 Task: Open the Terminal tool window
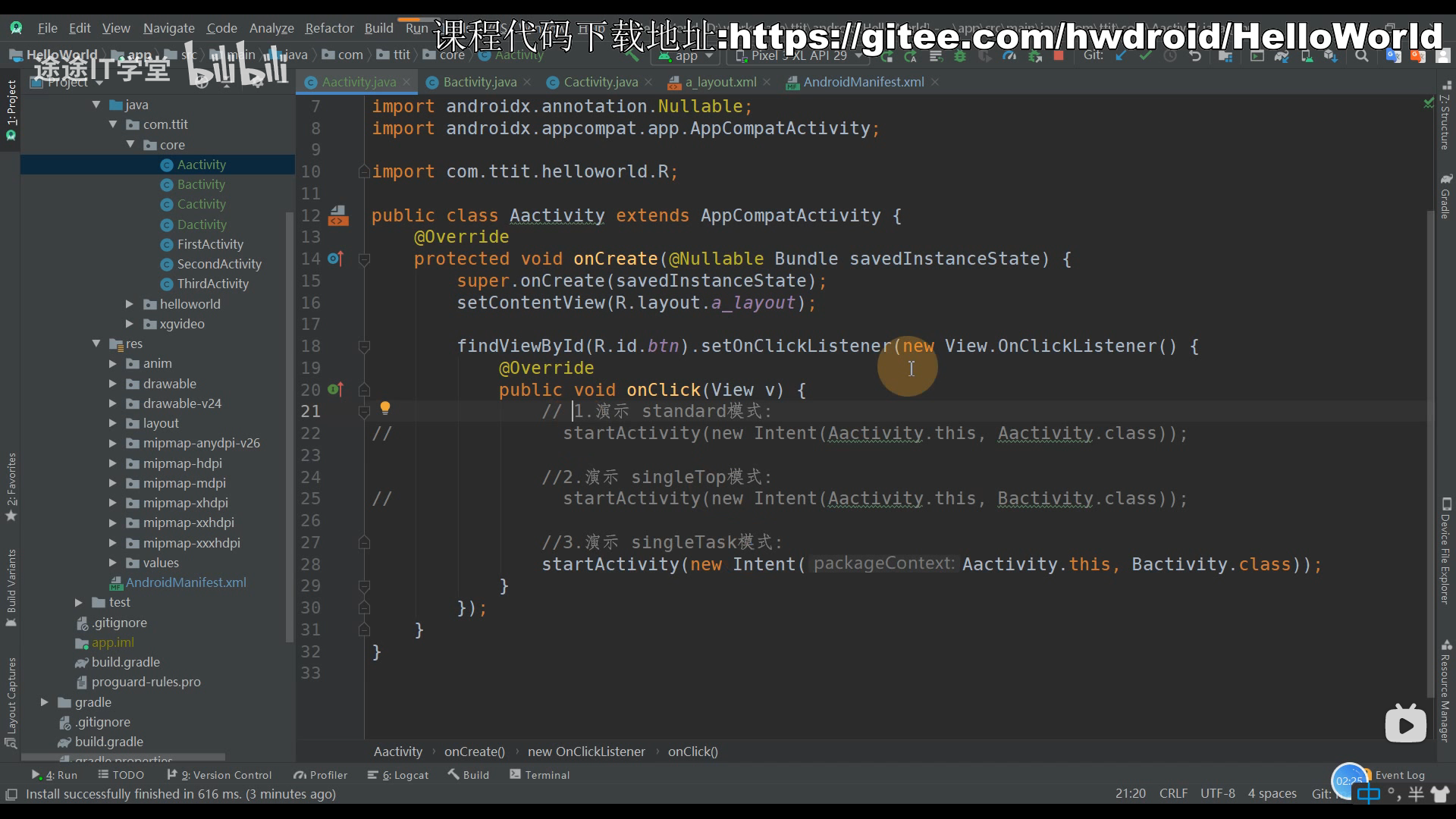click(x=539, y=775)
